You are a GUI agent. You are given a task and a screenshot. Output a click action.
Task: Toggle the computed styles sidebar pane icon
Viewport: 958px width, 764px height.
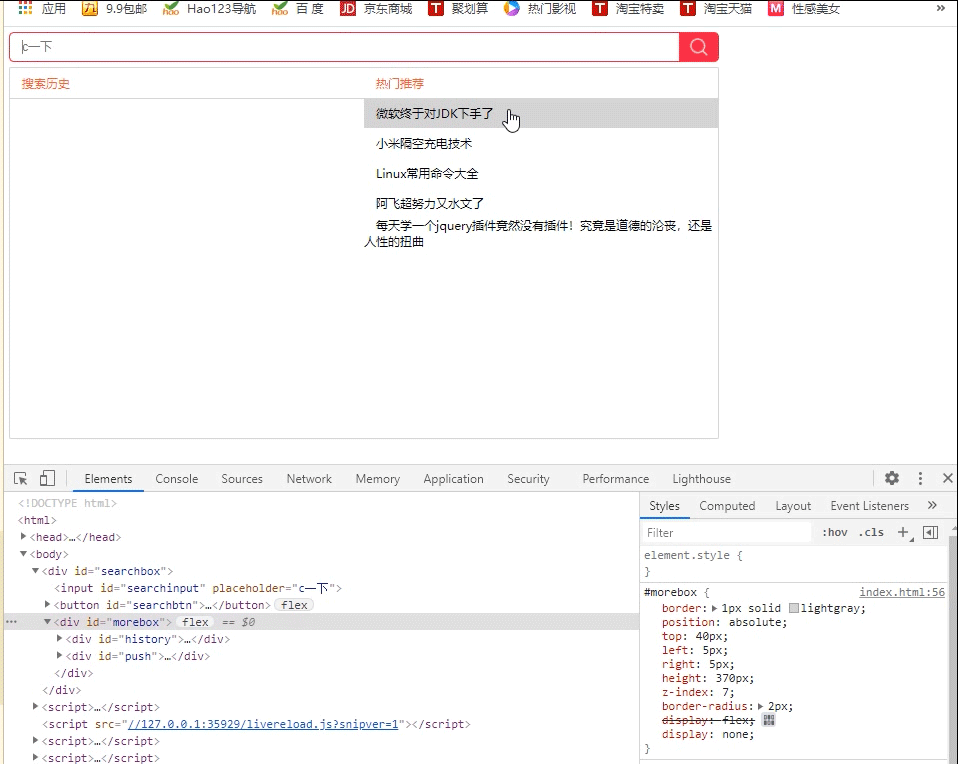coord(930,532)
